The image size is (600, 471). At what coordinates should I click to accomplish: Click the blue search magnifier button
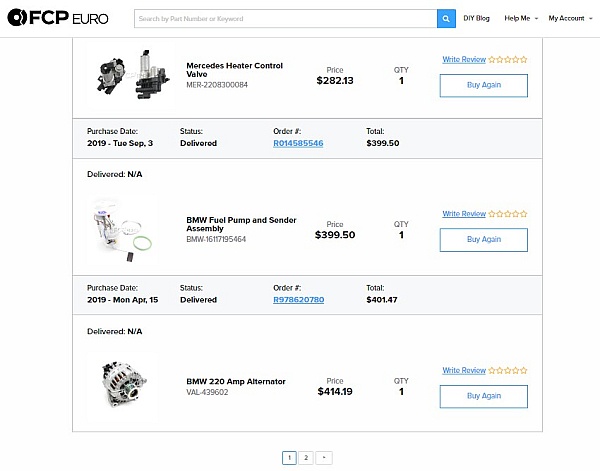pos(446,18)
